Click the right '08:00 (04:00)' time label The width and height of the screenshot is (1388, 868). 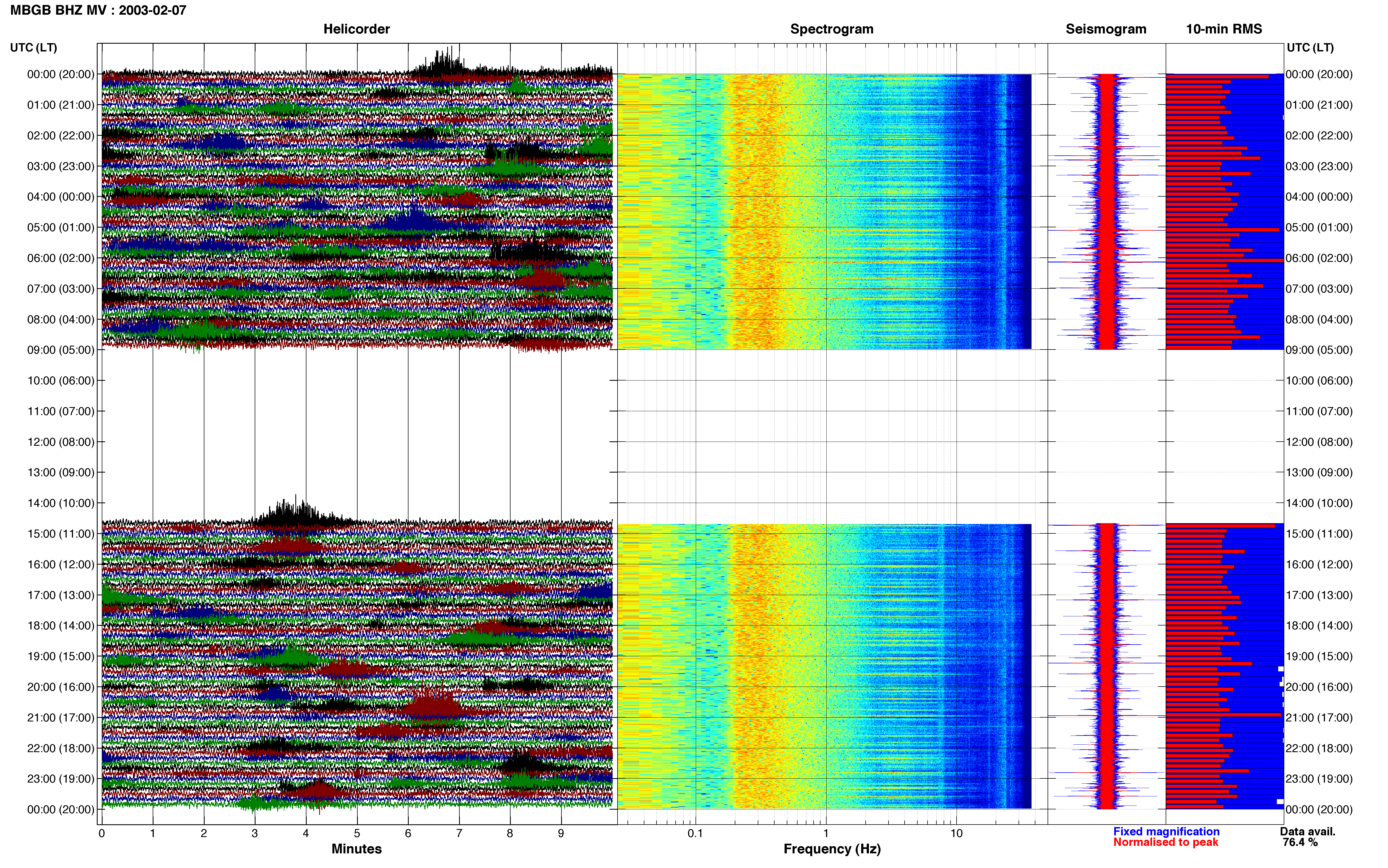click(x=1319, y=319)
